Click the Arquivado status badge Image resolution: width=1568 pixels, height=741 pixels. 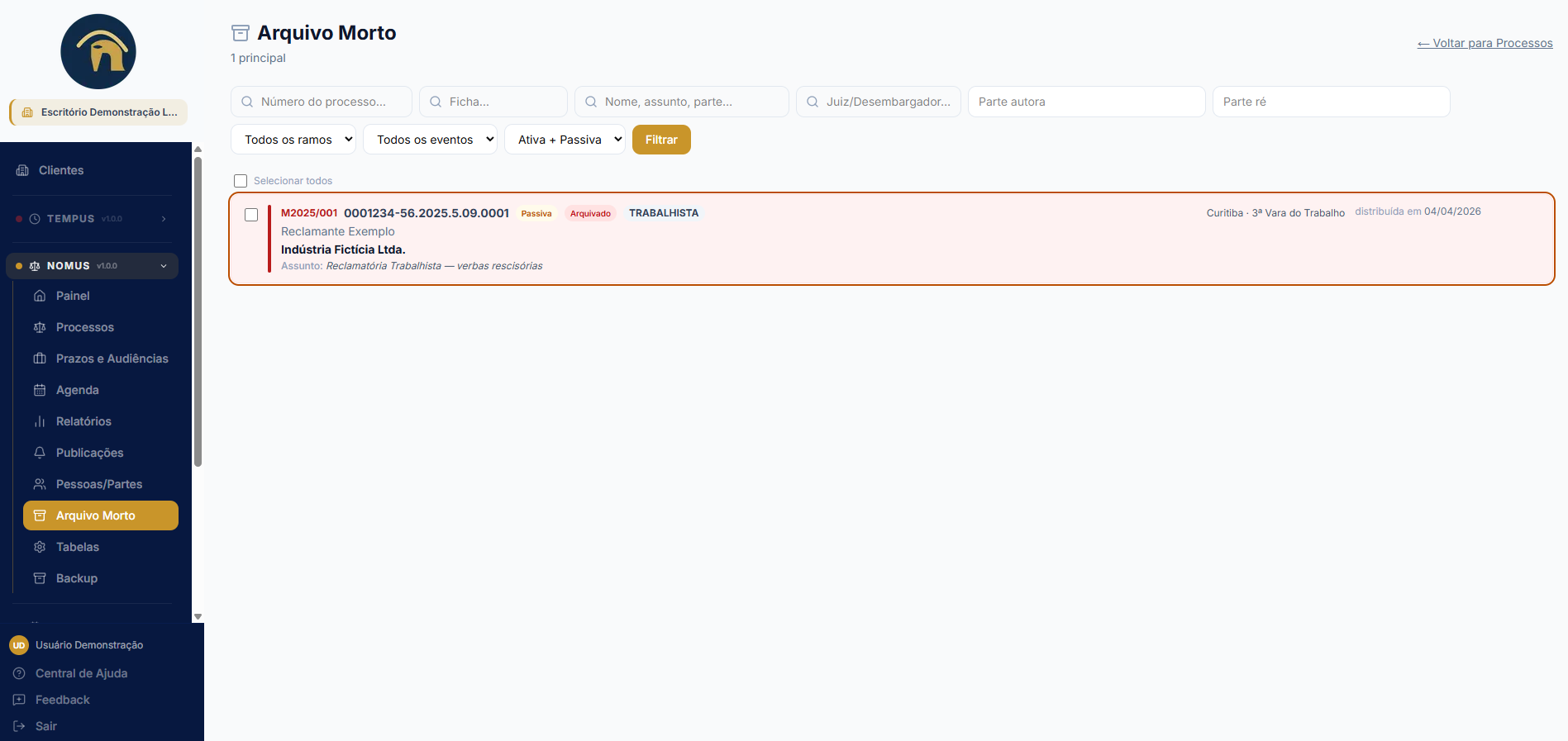tap(590, 213)
